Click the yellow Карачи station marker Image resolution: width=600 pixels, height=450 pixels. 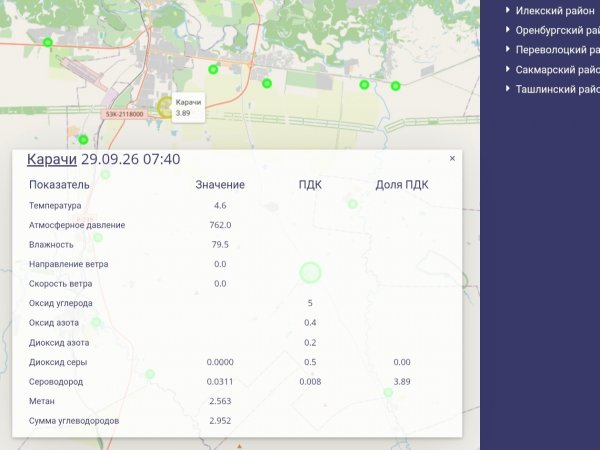pyautogui.click(x=165, y=107)
